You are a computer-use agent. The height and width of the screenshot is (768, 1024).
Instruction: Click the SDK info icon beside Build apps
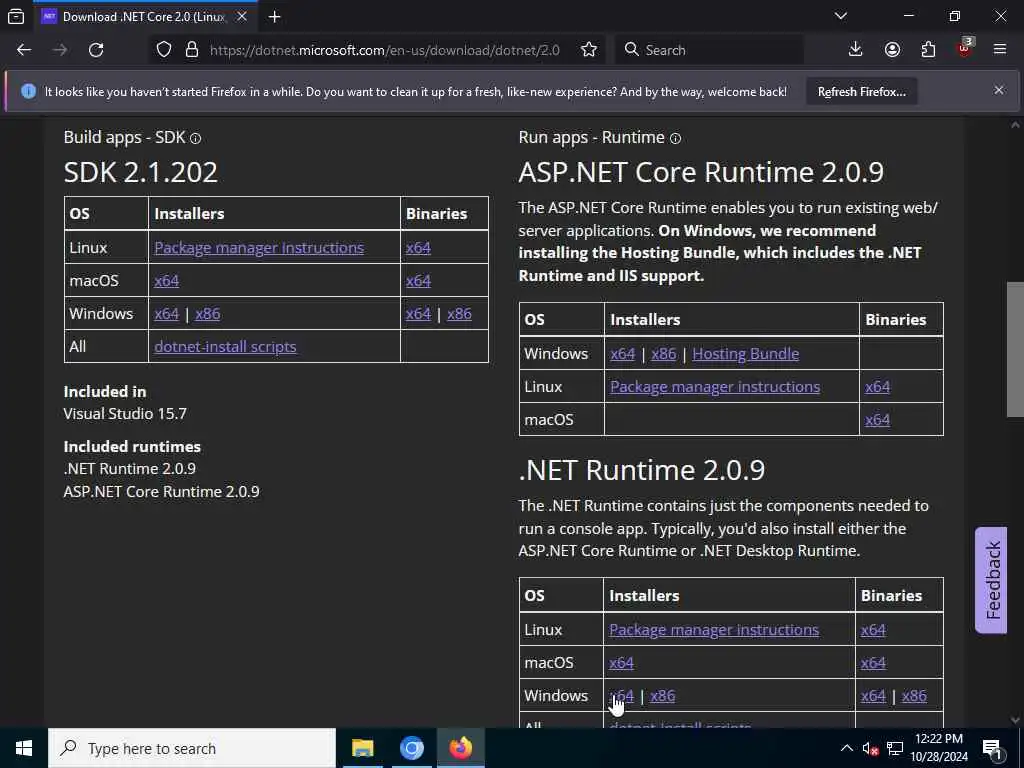coord(195,138)
